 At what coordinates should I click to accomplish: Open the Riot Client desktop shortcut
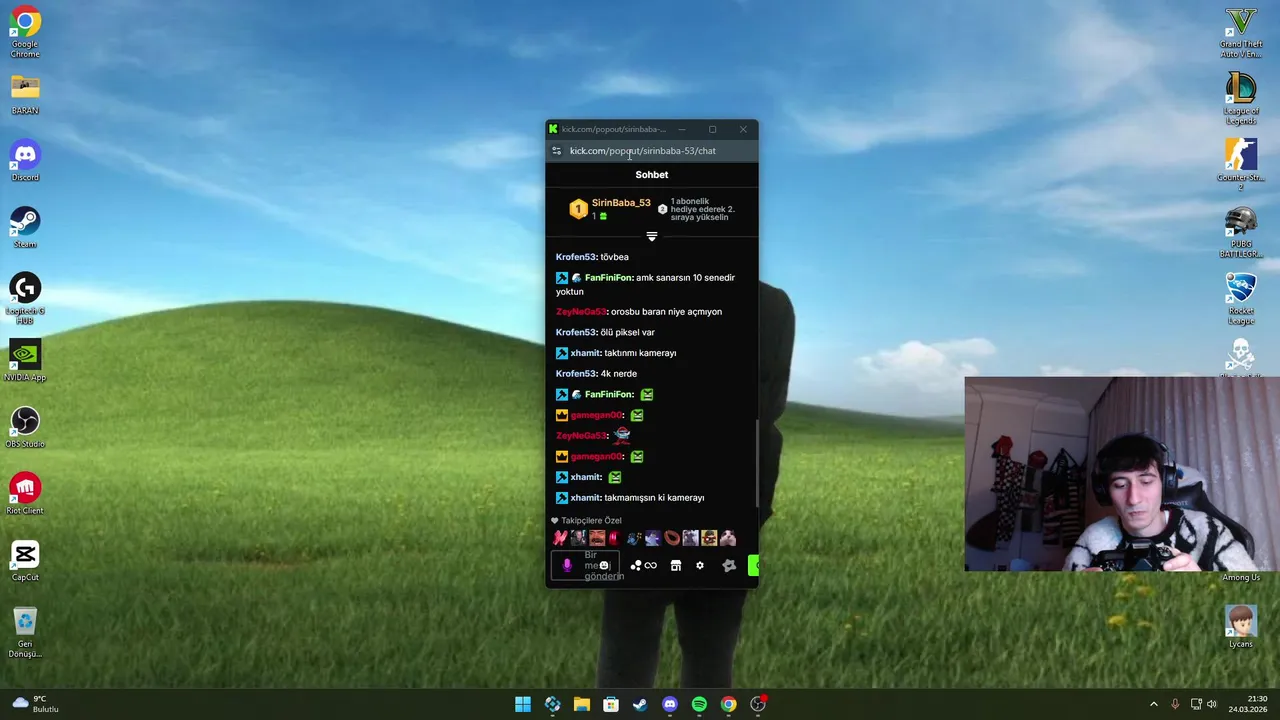pyautogui.click(x=25, y=495)
